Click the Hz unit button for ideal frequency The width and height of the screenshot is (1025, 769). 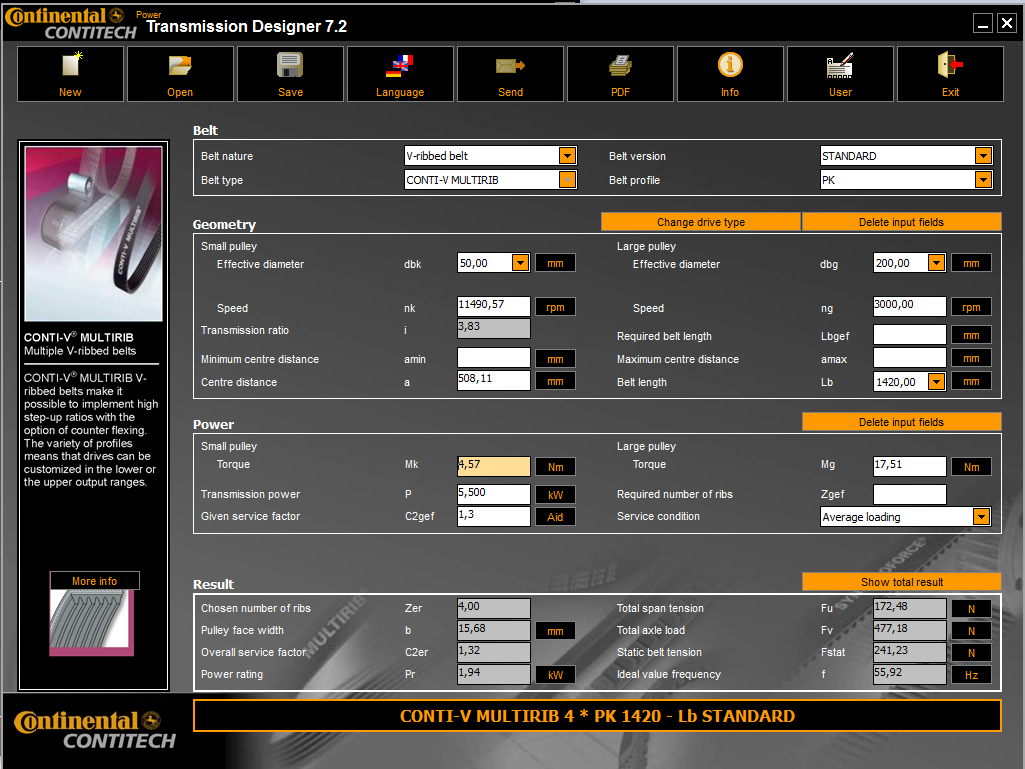coord(971,675)
